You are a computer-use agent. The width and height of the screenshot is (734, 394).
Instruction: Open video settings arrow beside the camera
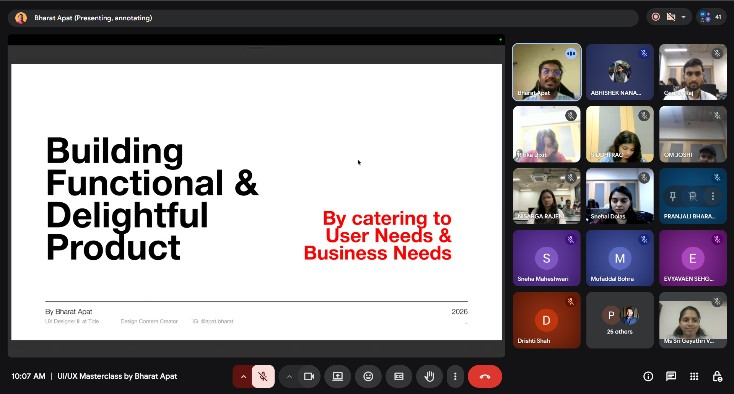[289, 376]
